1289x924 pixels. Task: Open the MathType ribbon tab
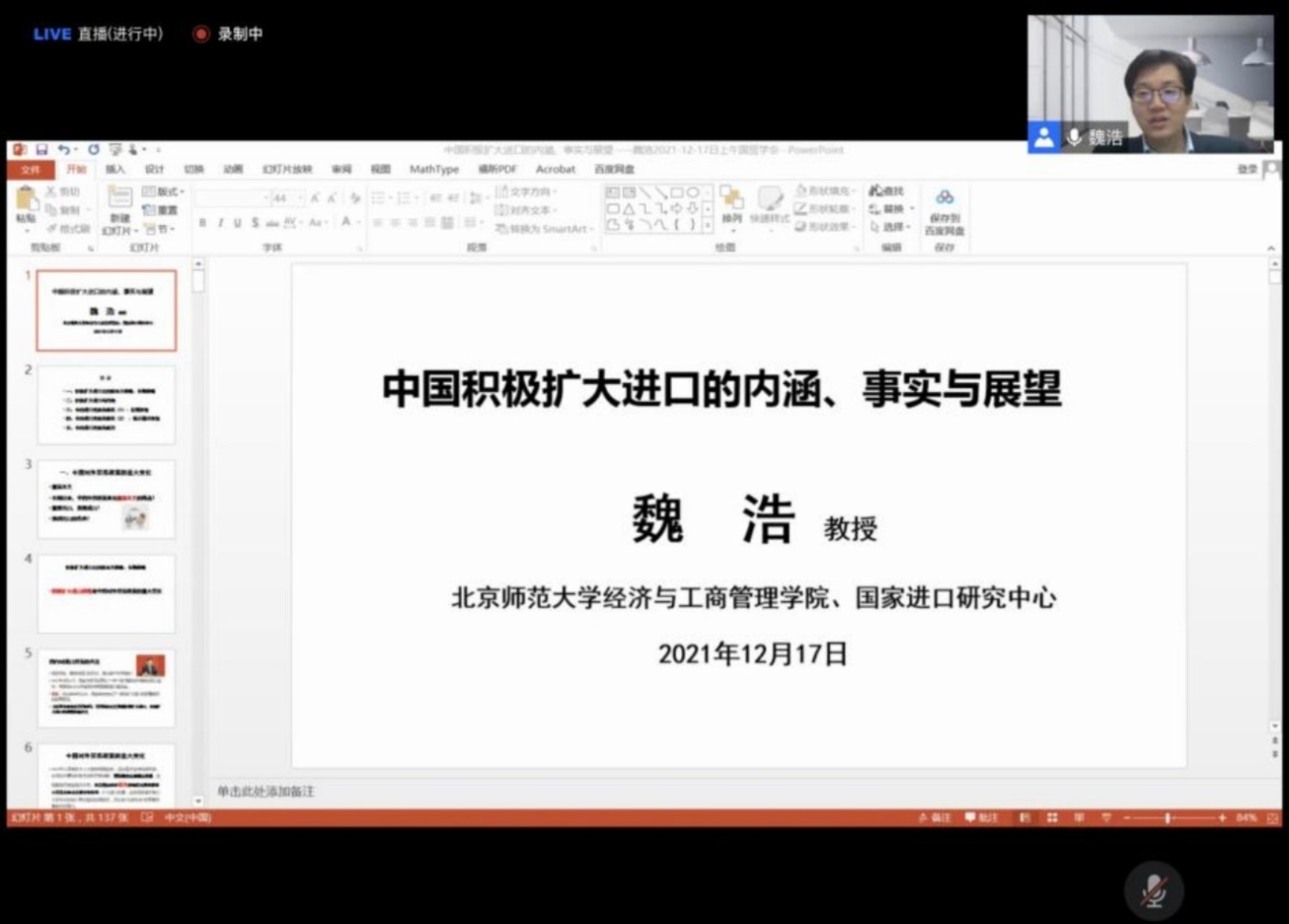click(434, 169)
